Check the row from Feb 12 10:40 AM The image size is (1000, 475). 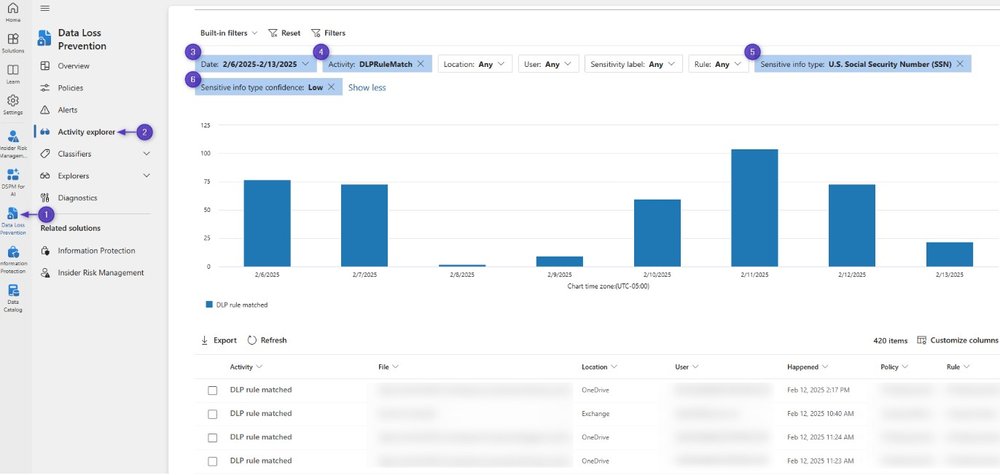click(x=212, y=414)
